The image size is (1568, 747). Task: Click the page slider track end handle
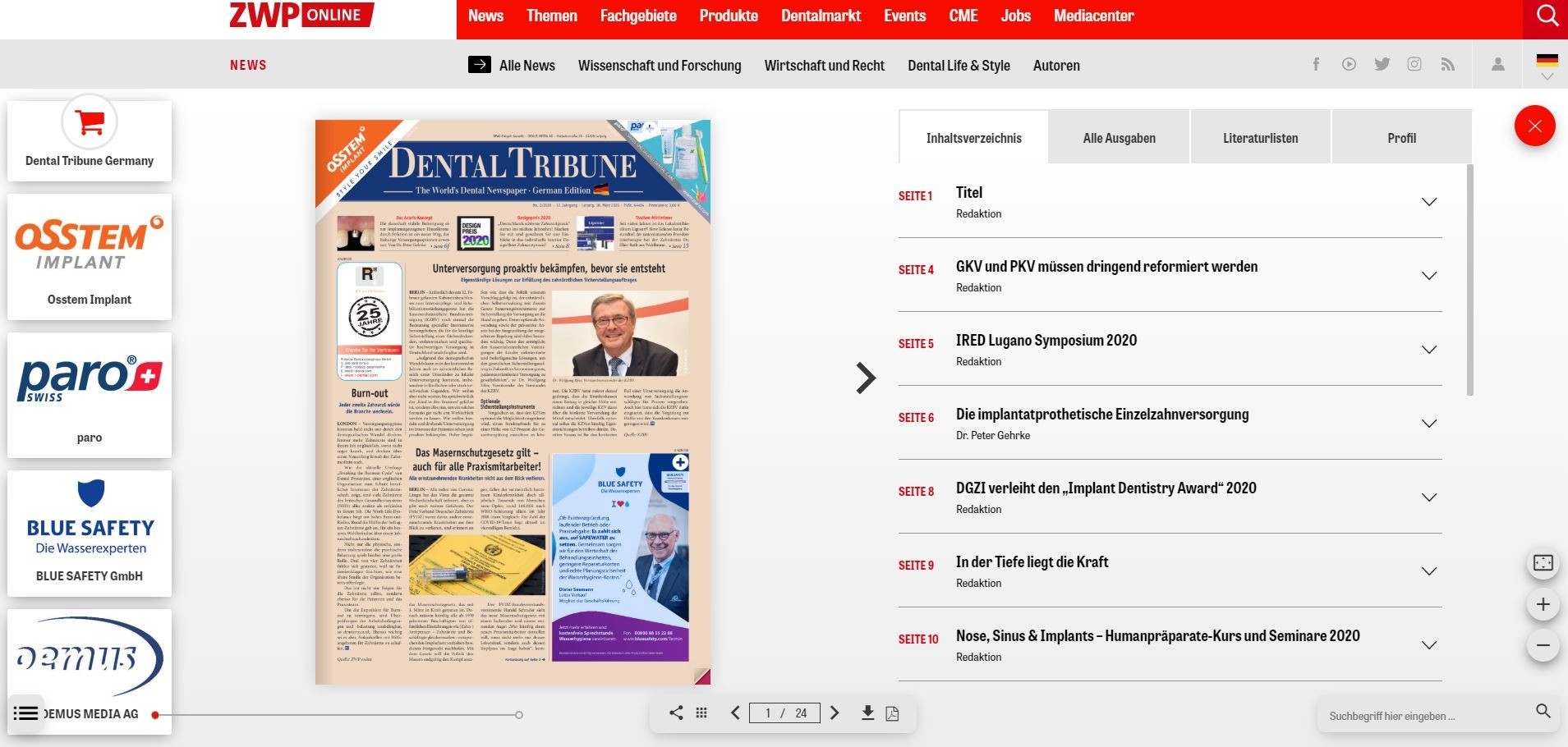pos(518,714)
